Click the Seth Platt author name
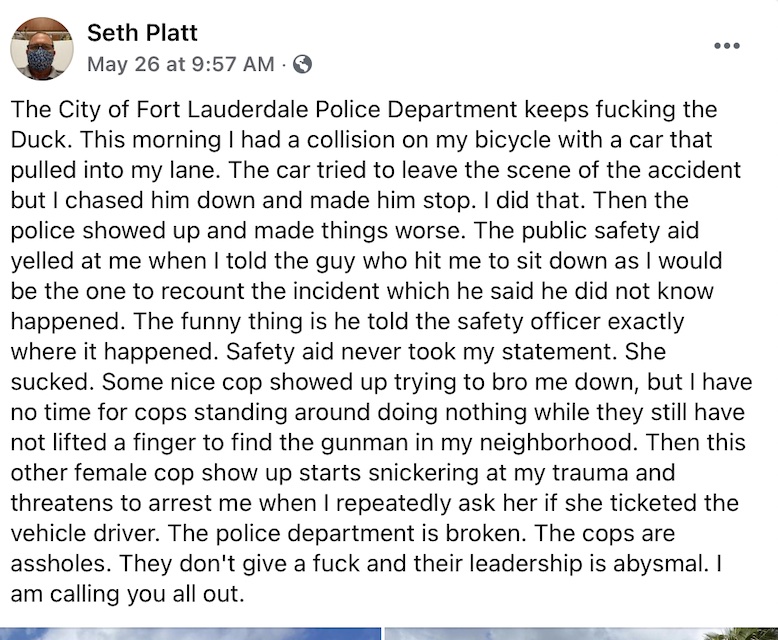Screen dimensions: 778x640 pyautogui.click(x=142, y=33)
